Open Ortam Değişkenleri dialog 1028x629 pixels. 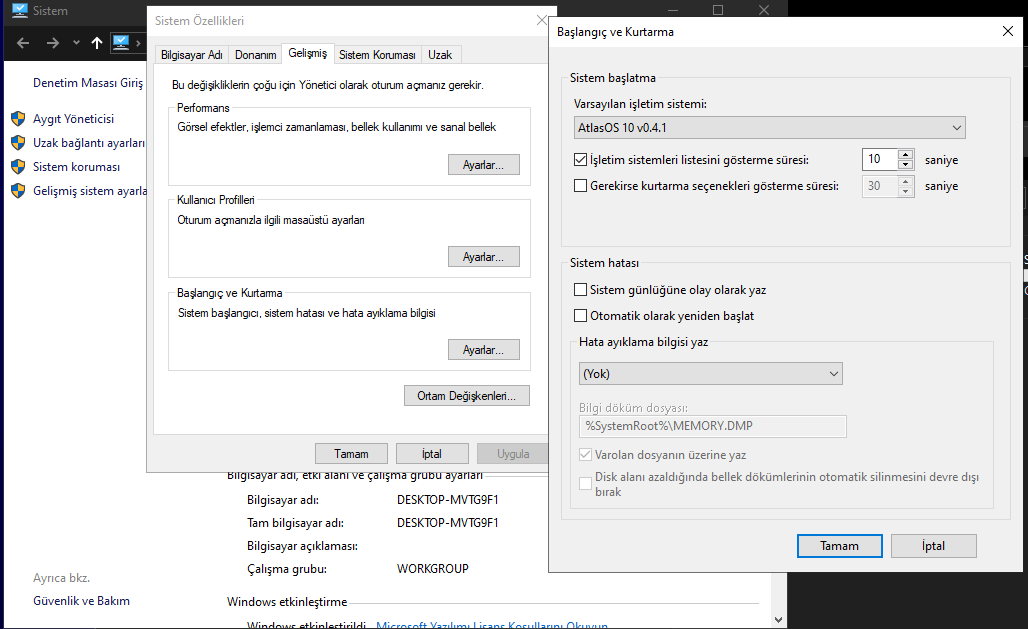(467, 396)
